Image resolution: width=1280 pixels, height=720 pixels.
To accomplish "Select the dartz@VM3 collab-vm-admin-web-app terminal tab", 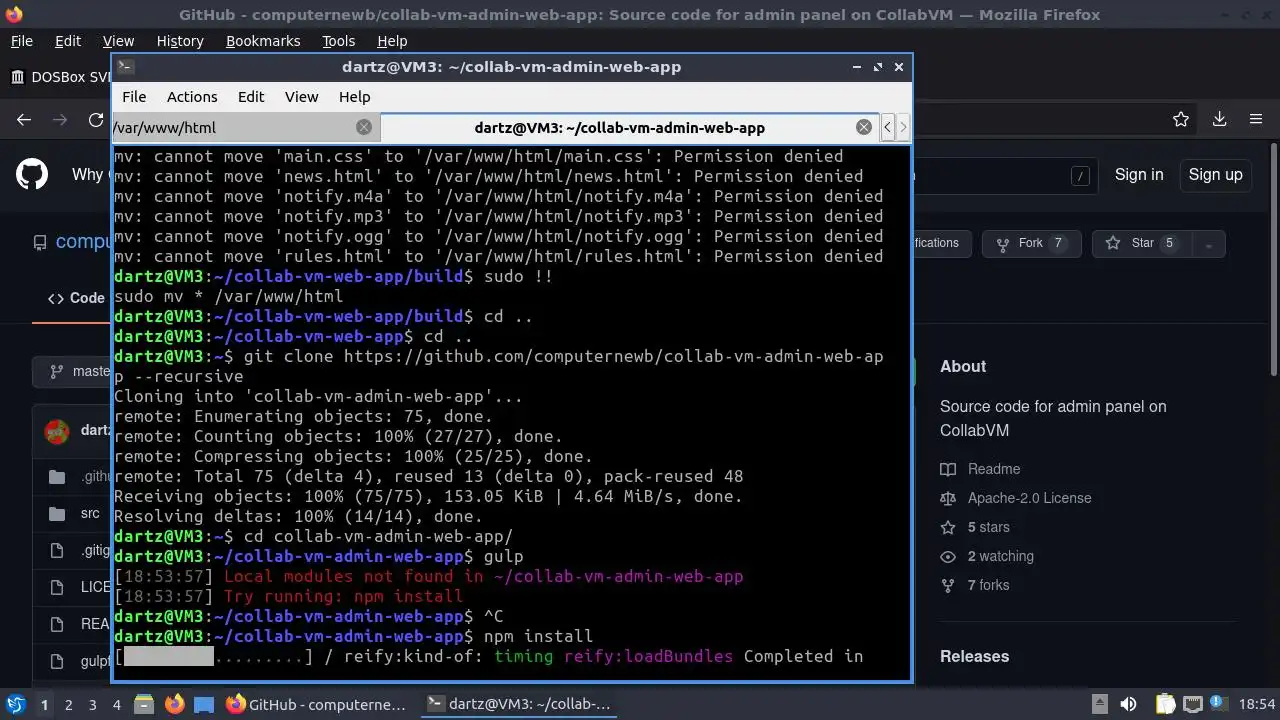I will tap(619, 127).
